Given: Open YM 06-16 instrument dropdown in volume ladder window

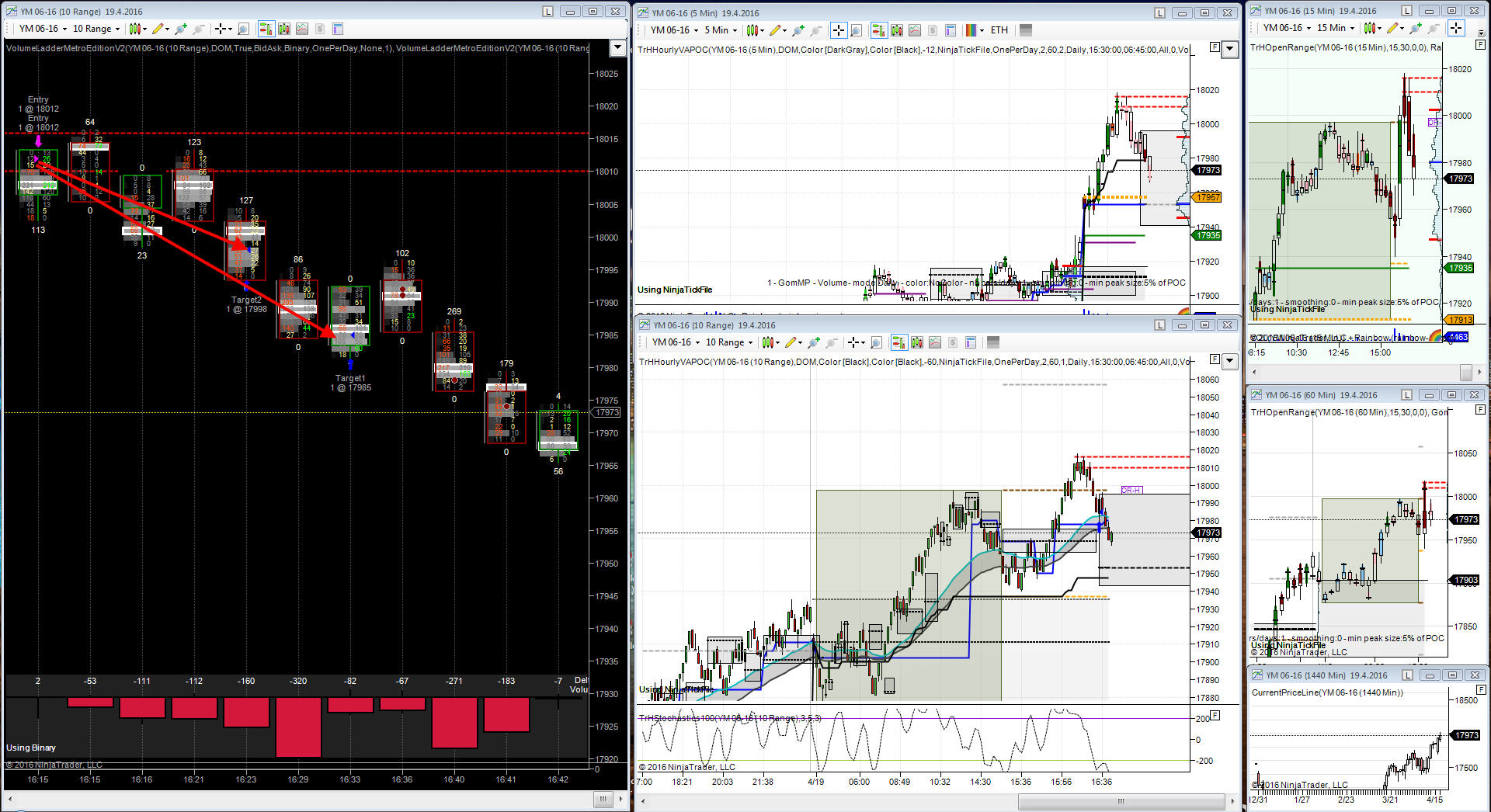Looking at the screenshot, I should (42, 29).
